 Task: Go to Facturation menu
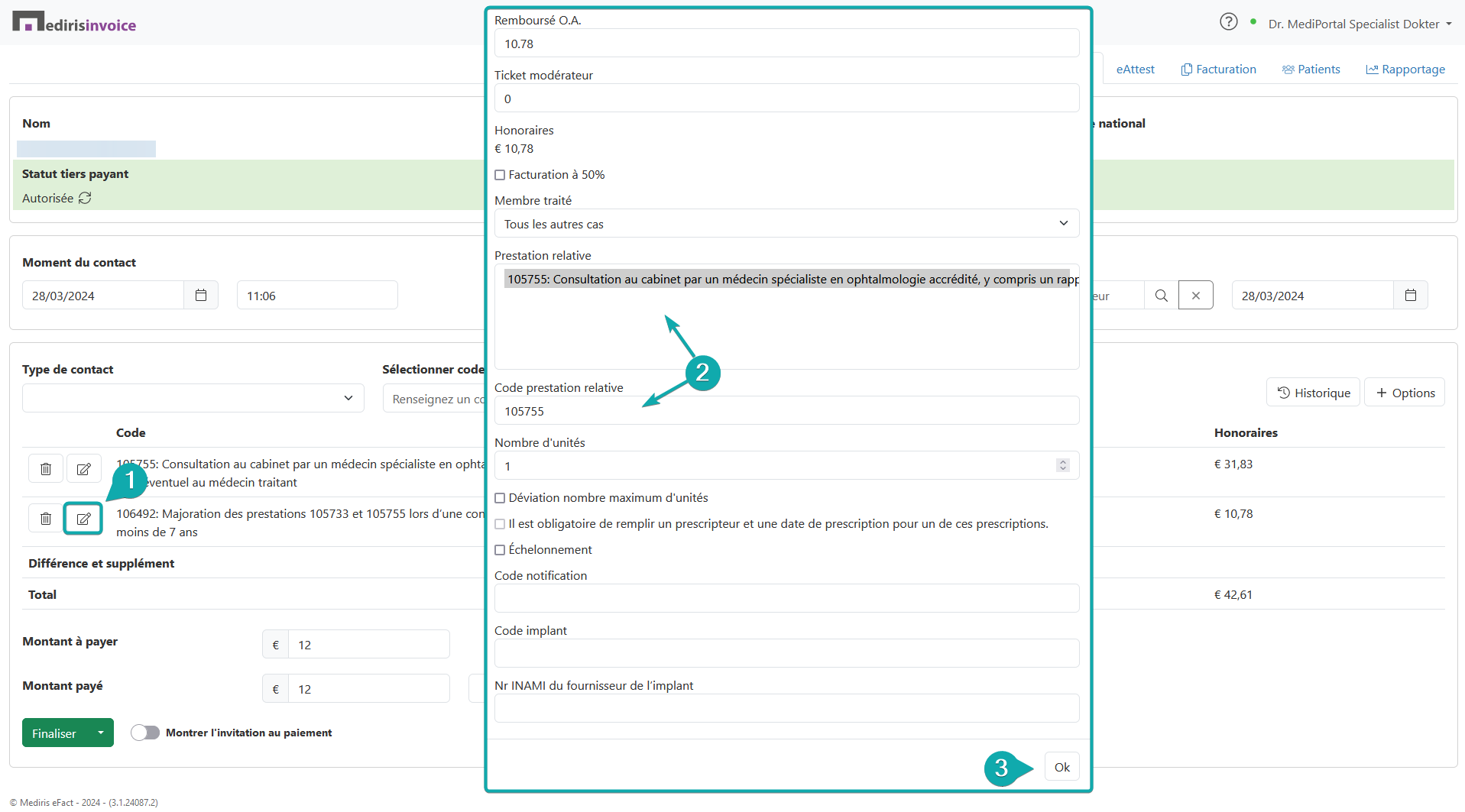pyautogui.click(x=1218, y=69)
